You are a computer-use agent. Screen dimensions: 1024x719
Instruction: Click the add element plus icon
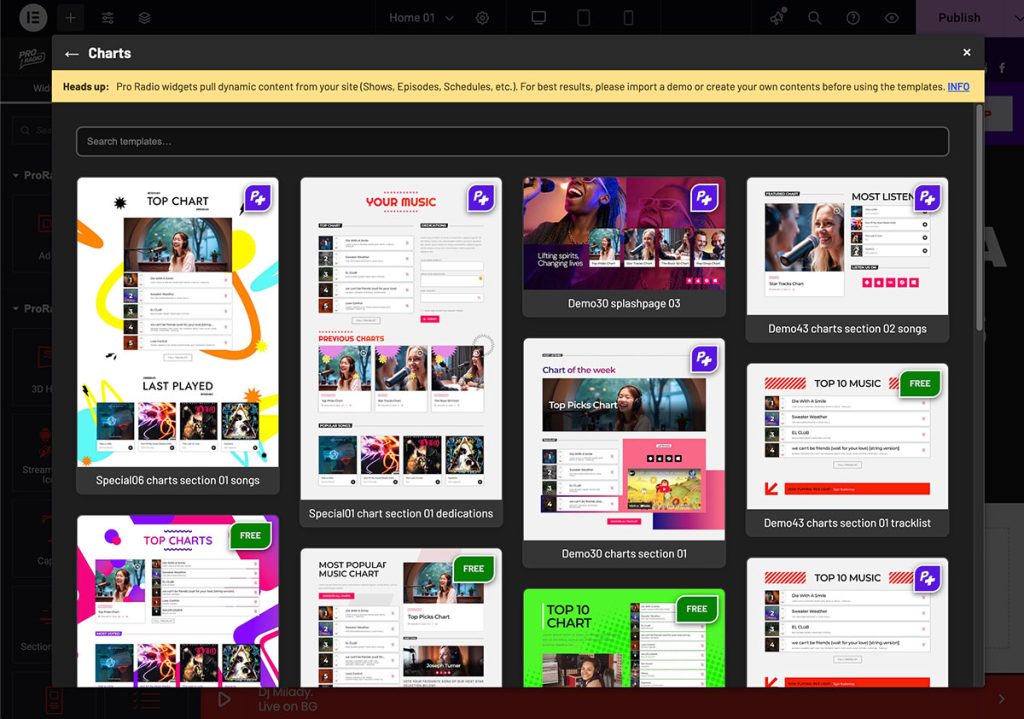(x=71, y=18)
